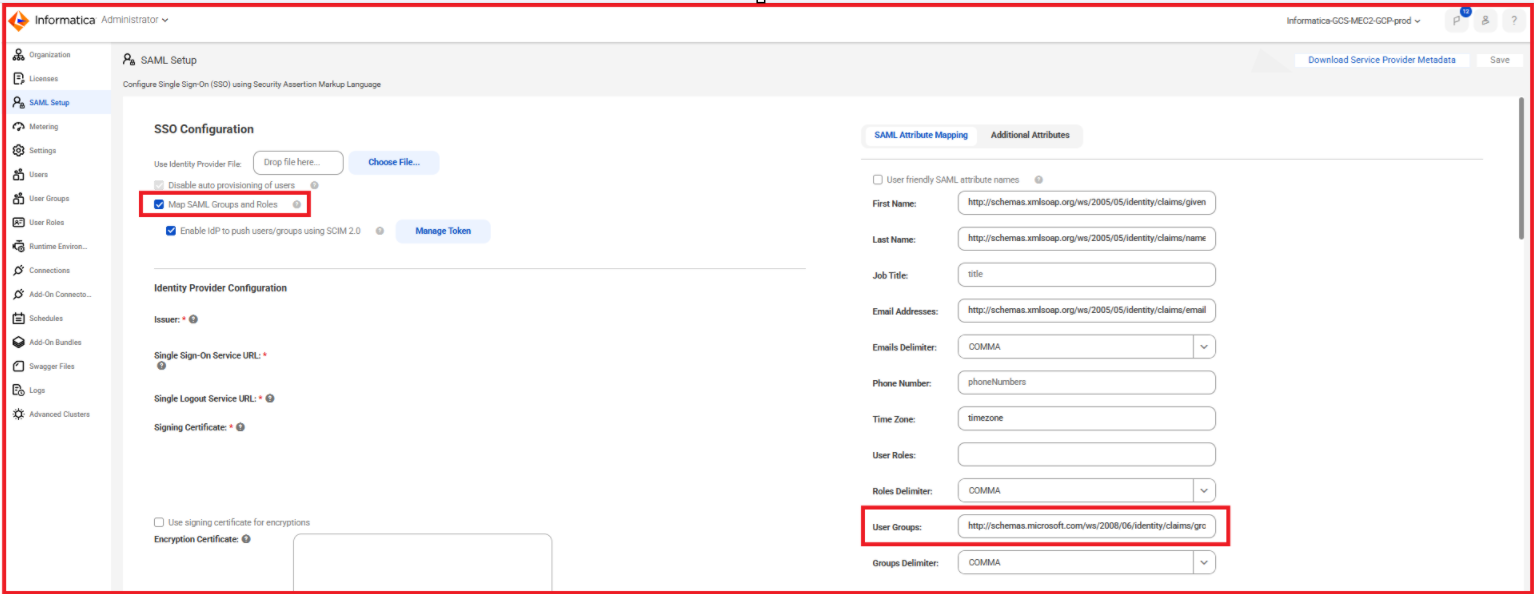Switch to SAML Attribute Mapping tab

click(x=920, y=135)
